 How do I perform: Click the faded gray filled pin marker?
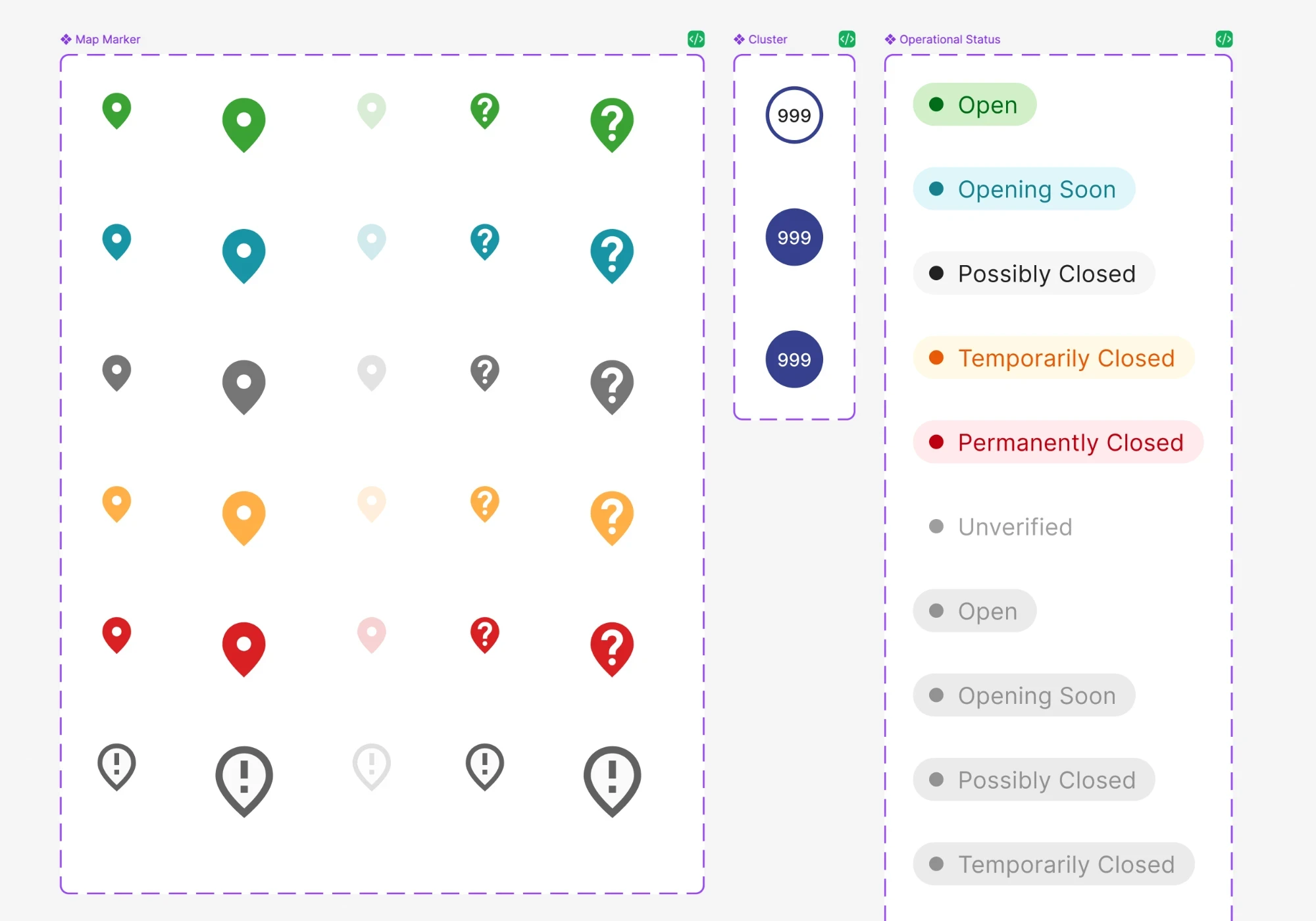[x=372, y=373]
